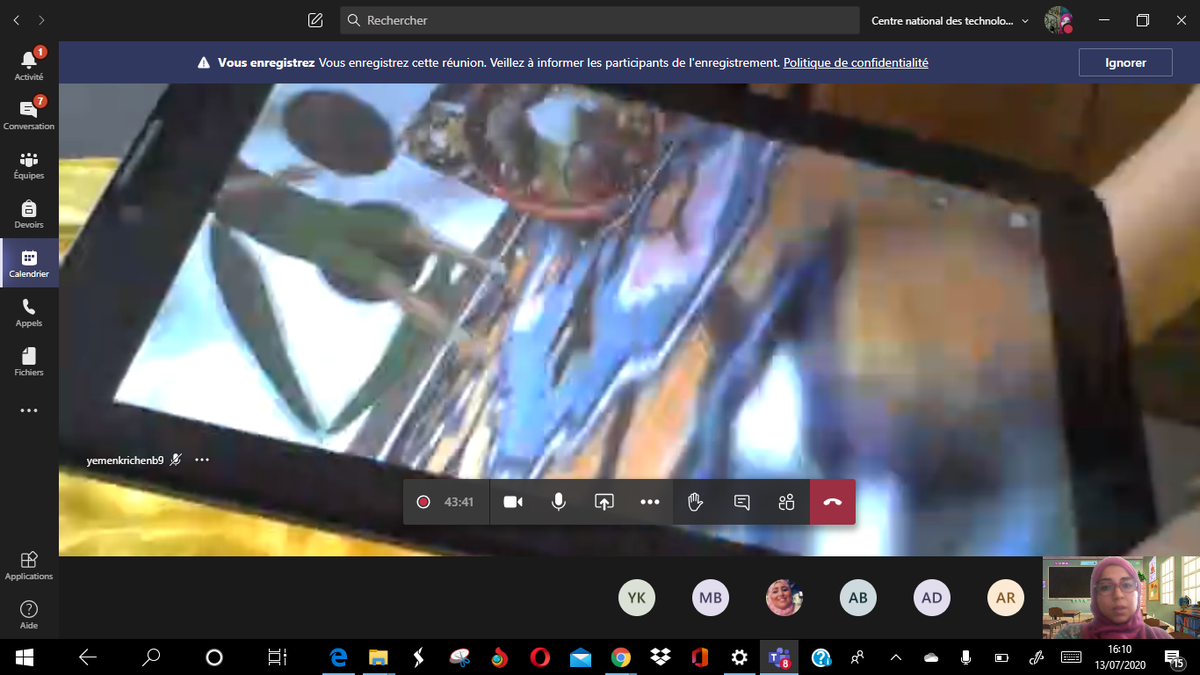Select participant avatar YK
Image resolution: width=1200 pixels, height=675 pixels.
pos(637,598)
